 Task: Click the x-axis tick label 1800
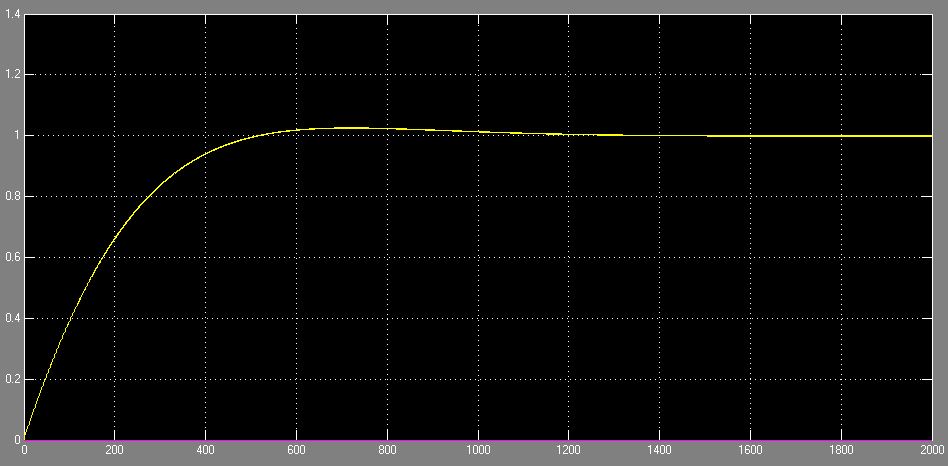point(842,450)
